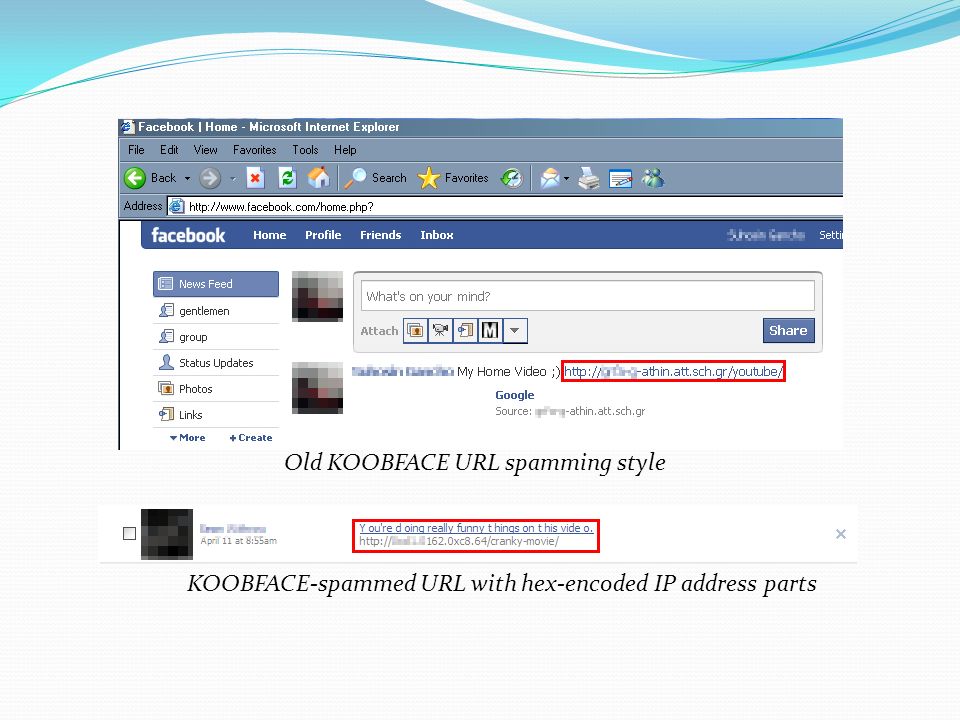Click the sender avatar in message row
The width and height of the screenshot is (960, 720).
tap(167, 534)
